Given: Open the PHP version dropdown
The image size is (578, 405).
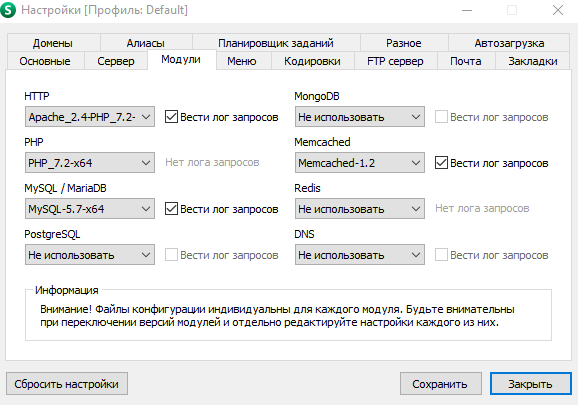Looking at the screenshot, I should pyautogui.click(x=90, y=163).
